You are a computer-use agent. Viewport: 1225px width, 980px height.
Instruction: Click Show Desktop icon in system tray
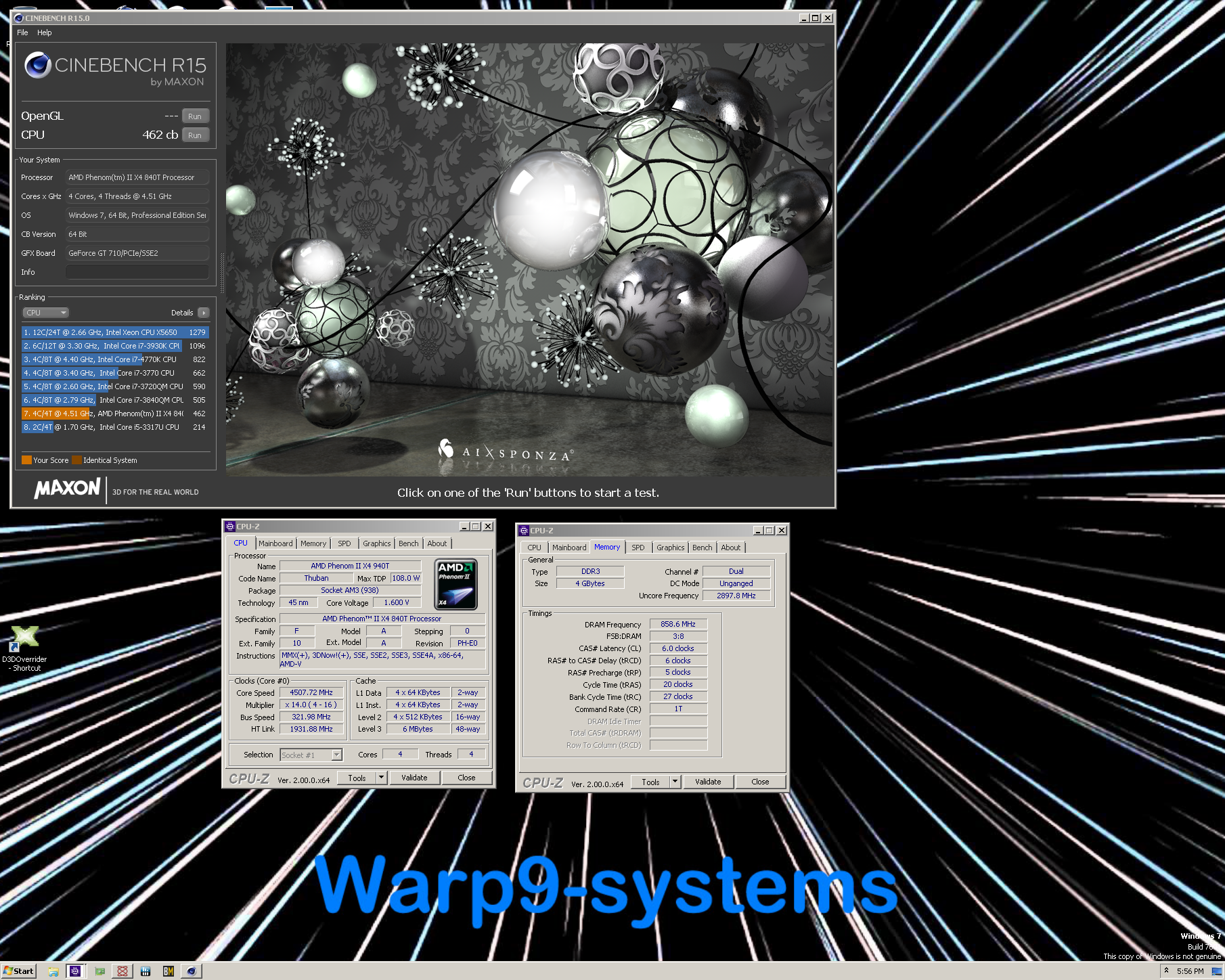click(x=1216, y=971)
